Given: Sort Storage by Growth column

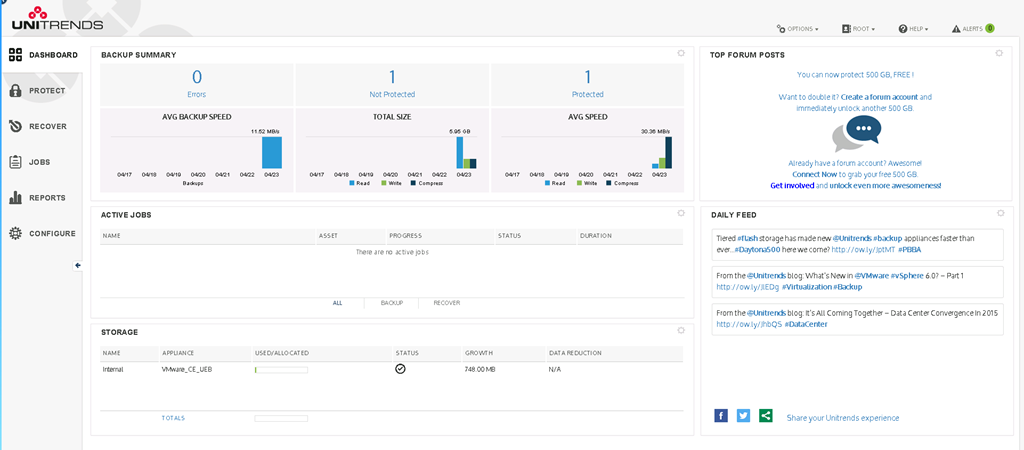Looking at the screenshot, I should coord(503,353).
